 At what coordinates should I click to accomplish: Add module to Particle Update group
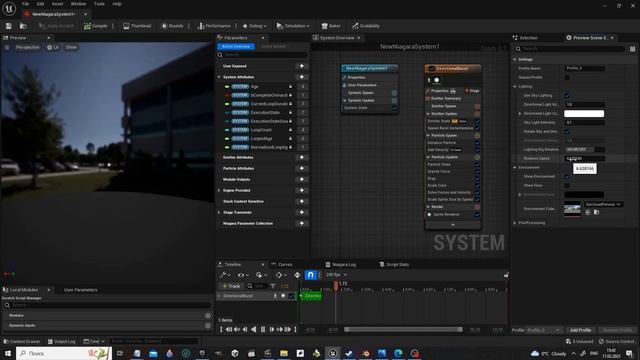pyautogui.click(x=477, y=157)
